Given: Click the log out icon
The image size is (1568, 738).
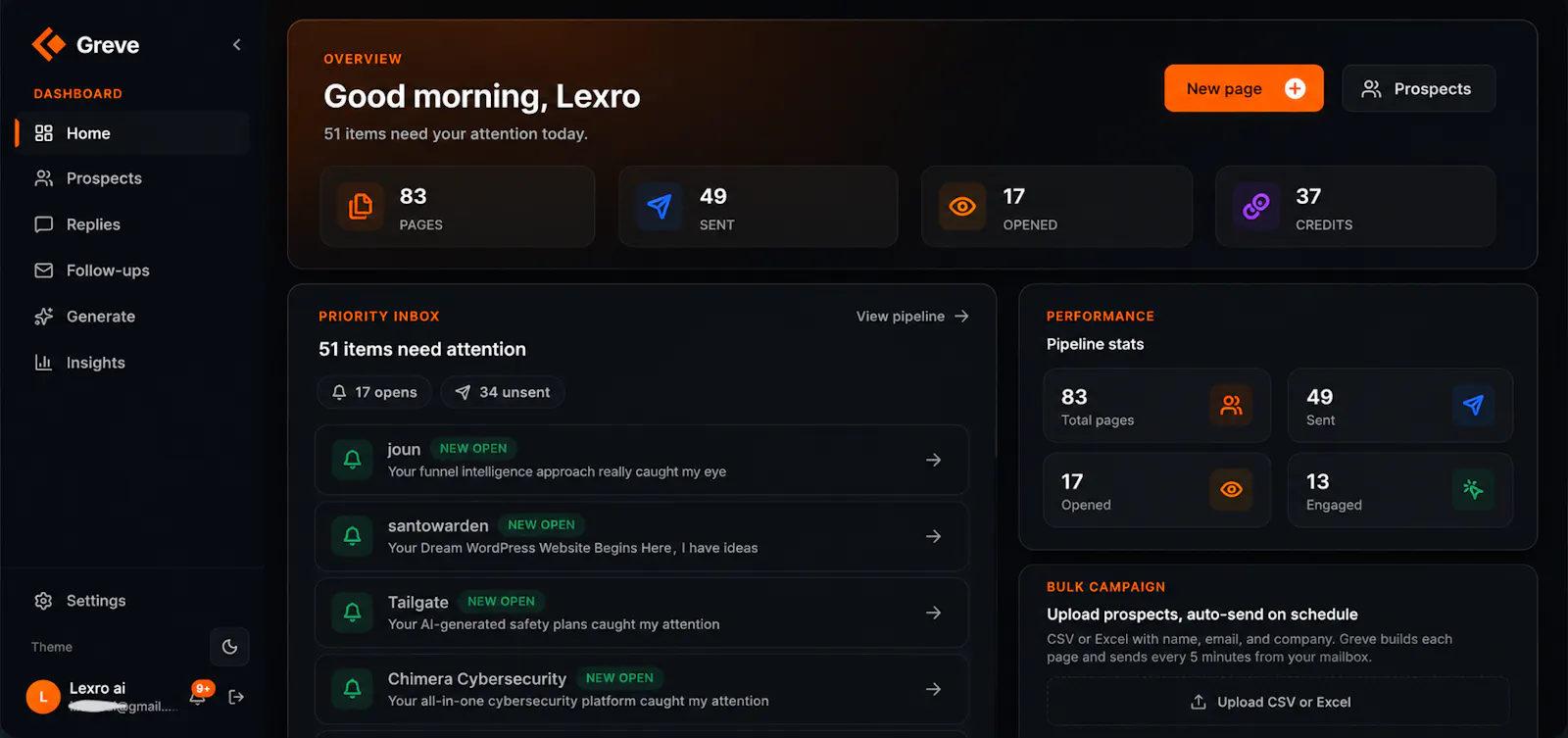Looking at the screenshot, I should click(236, 697).
